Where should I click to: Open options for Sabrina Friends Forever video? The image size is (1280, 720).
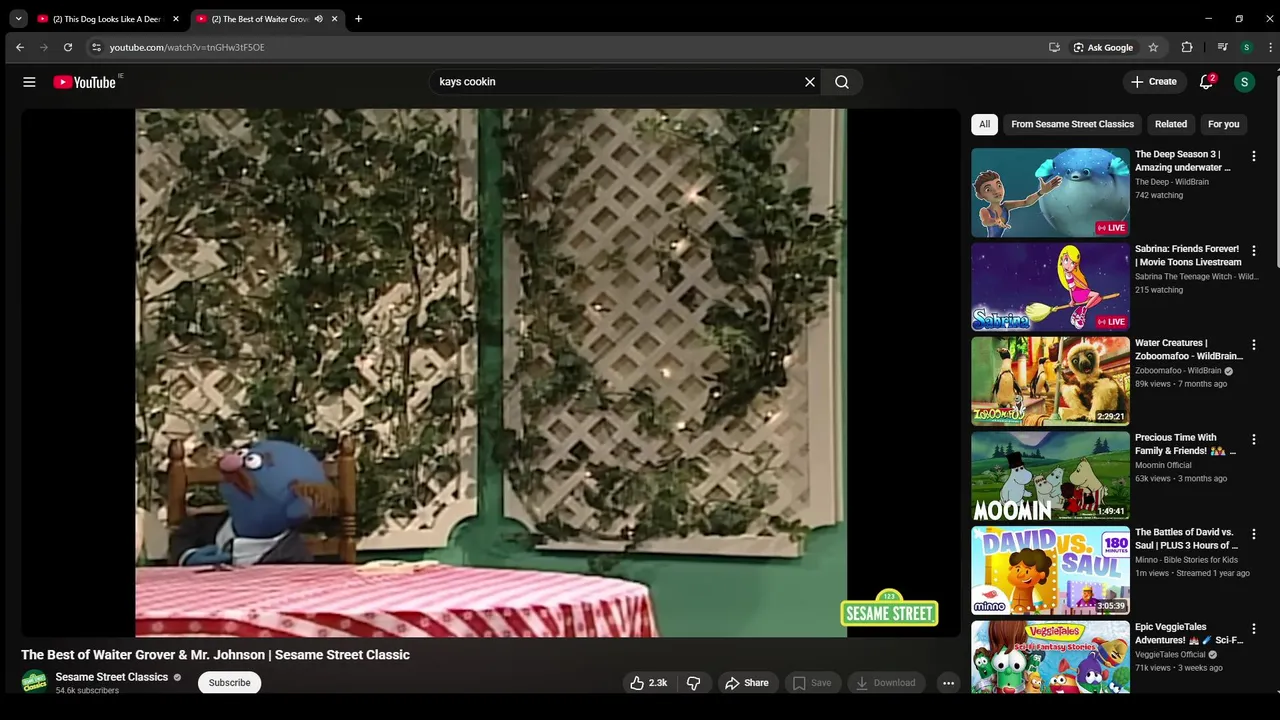point(1253,251)
